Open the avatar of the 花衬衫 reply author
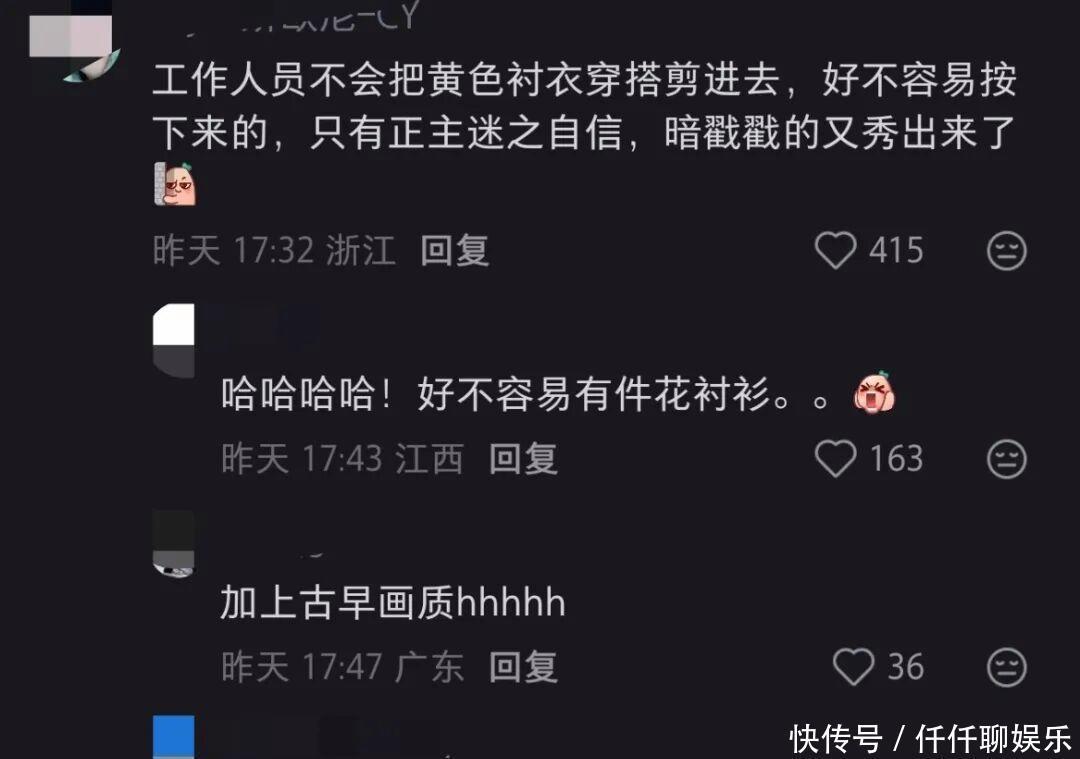 [174, 341]
